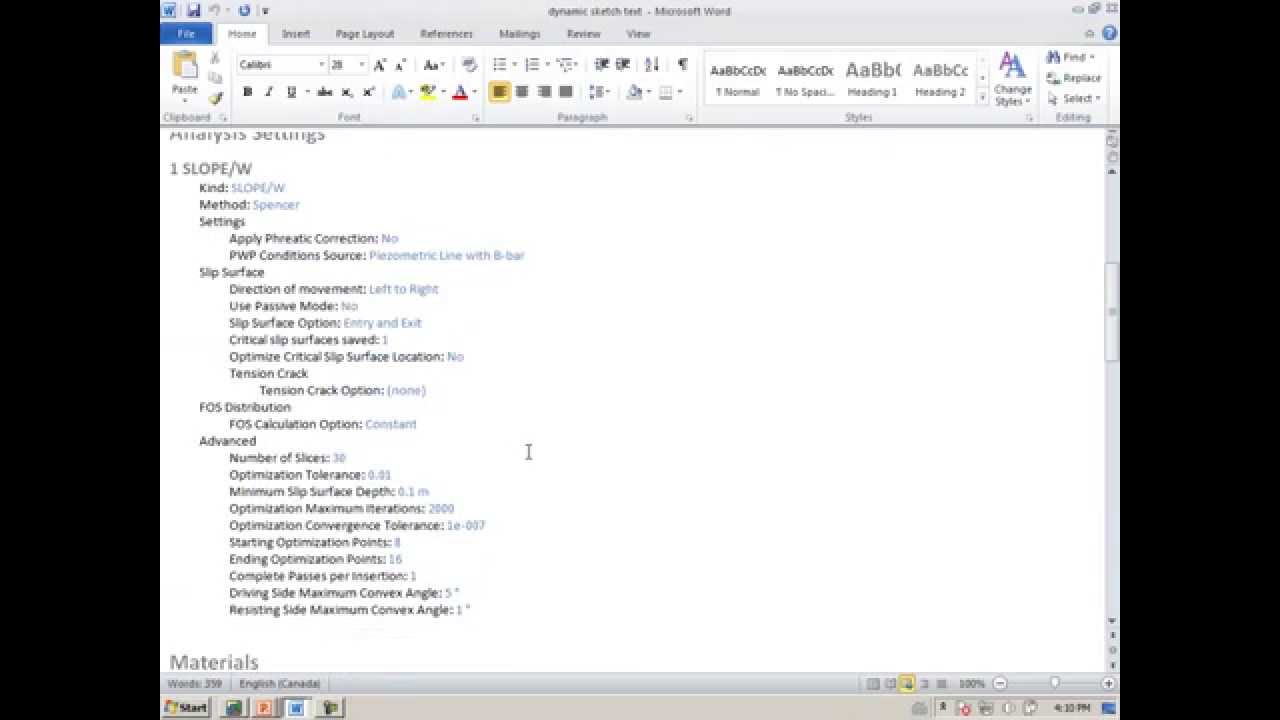Toggle Superscript formatting

[368, 92]
